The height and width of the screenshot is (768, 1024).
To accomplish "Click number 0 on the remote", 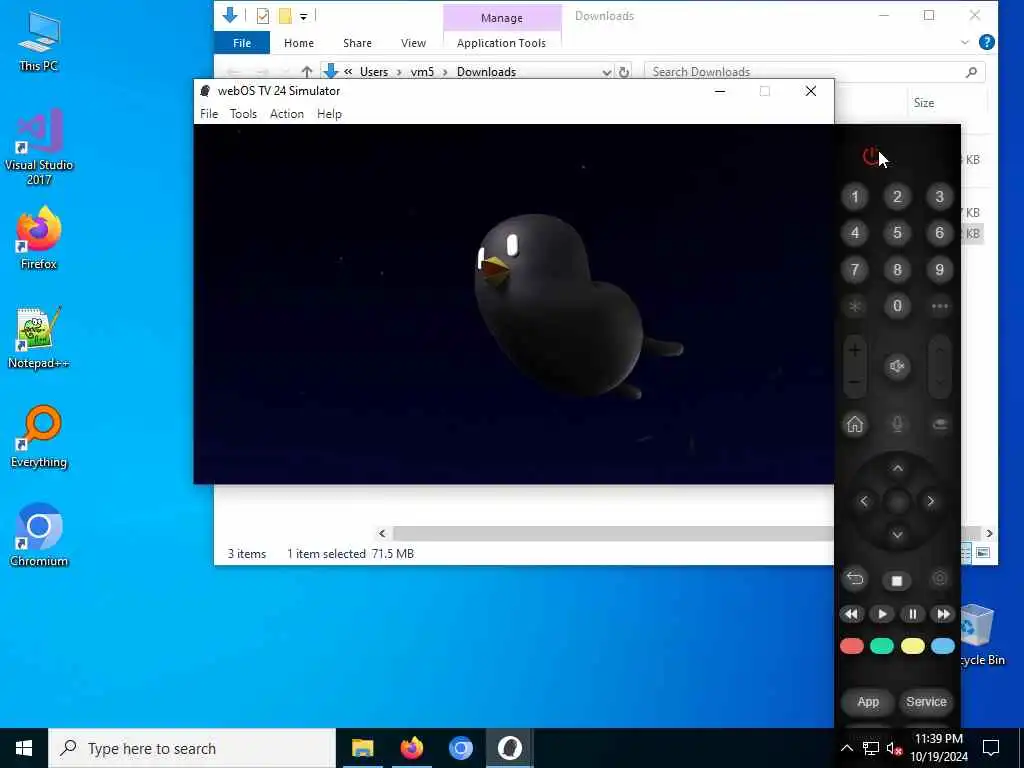I will [x=897, y=306].
